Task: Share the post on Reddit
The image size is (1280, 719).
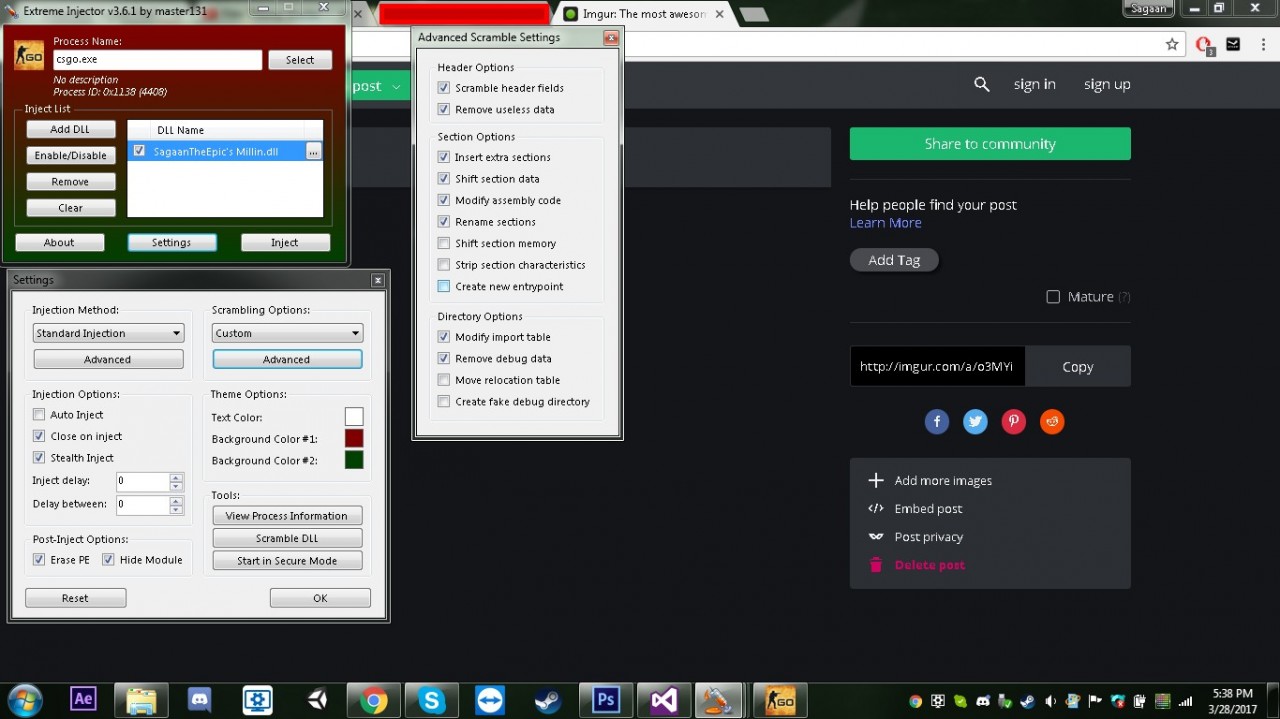Action: pos(1052,422)
